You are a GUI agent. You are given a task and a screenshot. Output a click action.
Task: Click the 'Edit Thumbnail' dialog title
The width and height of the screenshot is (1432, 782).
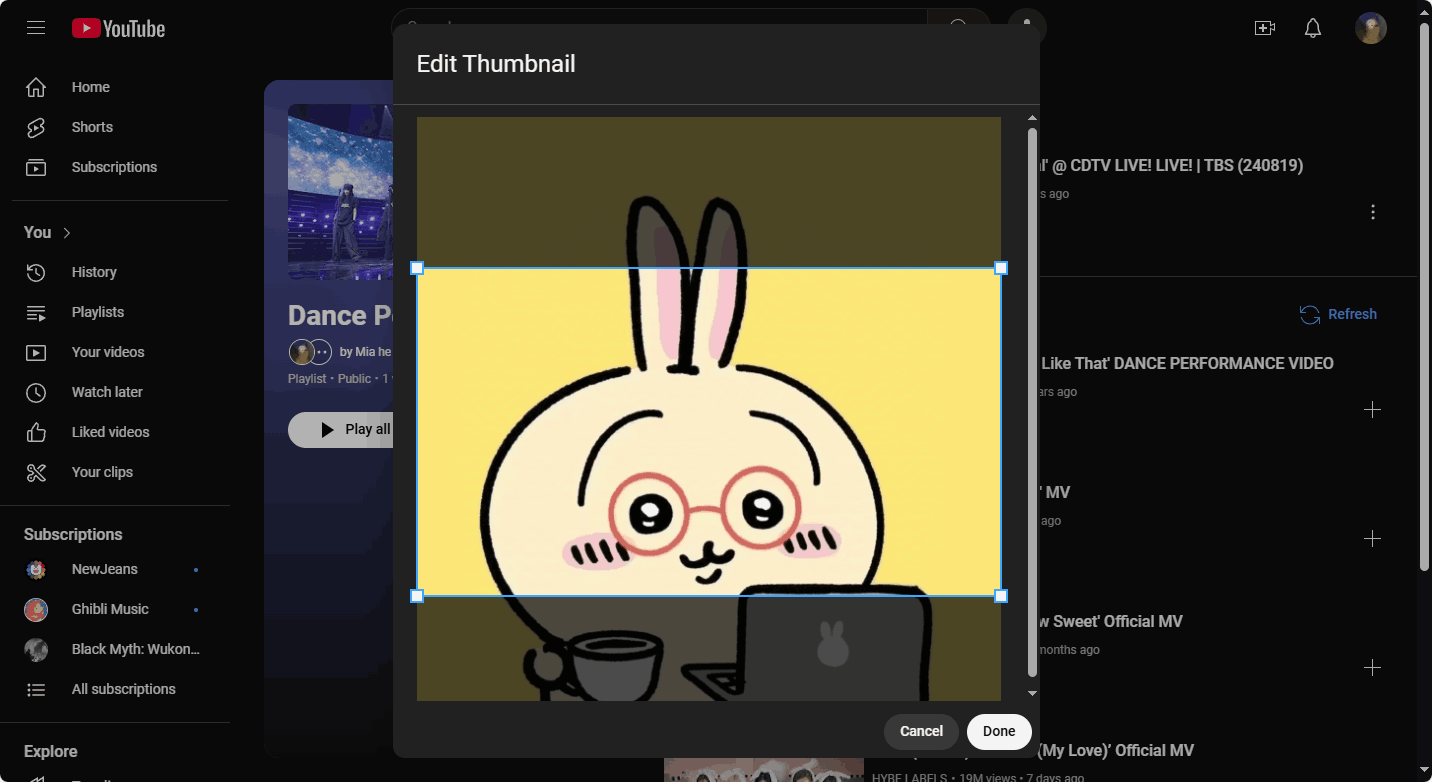coord(496,64)
